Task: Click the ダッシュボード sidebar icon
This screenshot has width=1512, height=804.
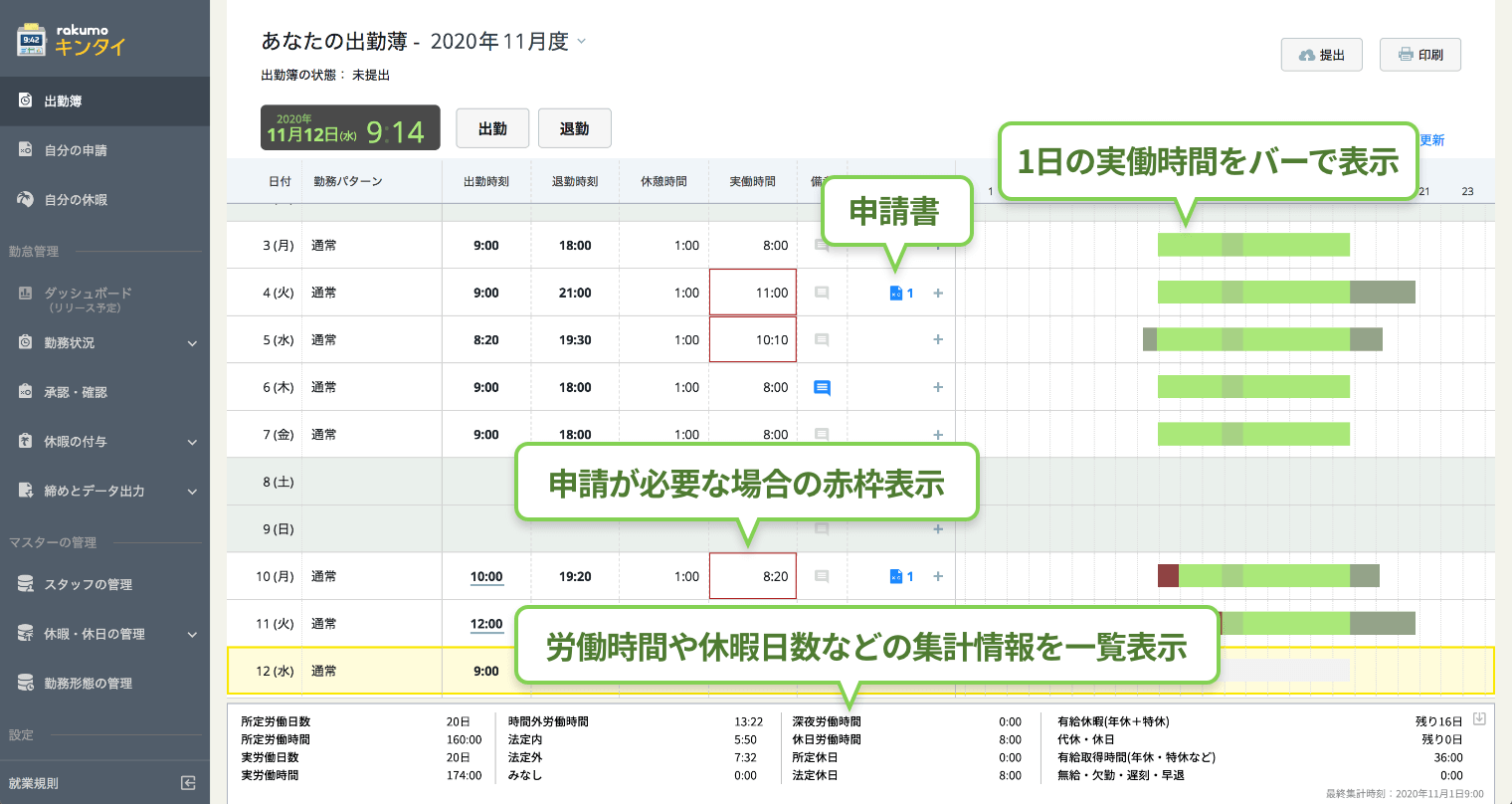Action: coord(26,294)
